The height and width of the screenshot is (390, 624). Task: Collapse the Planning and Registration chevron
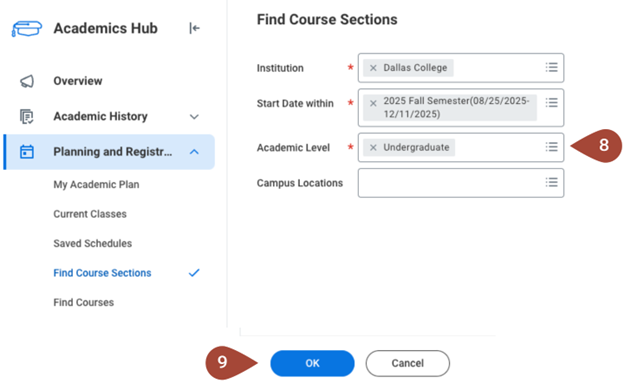coord(194,152)
